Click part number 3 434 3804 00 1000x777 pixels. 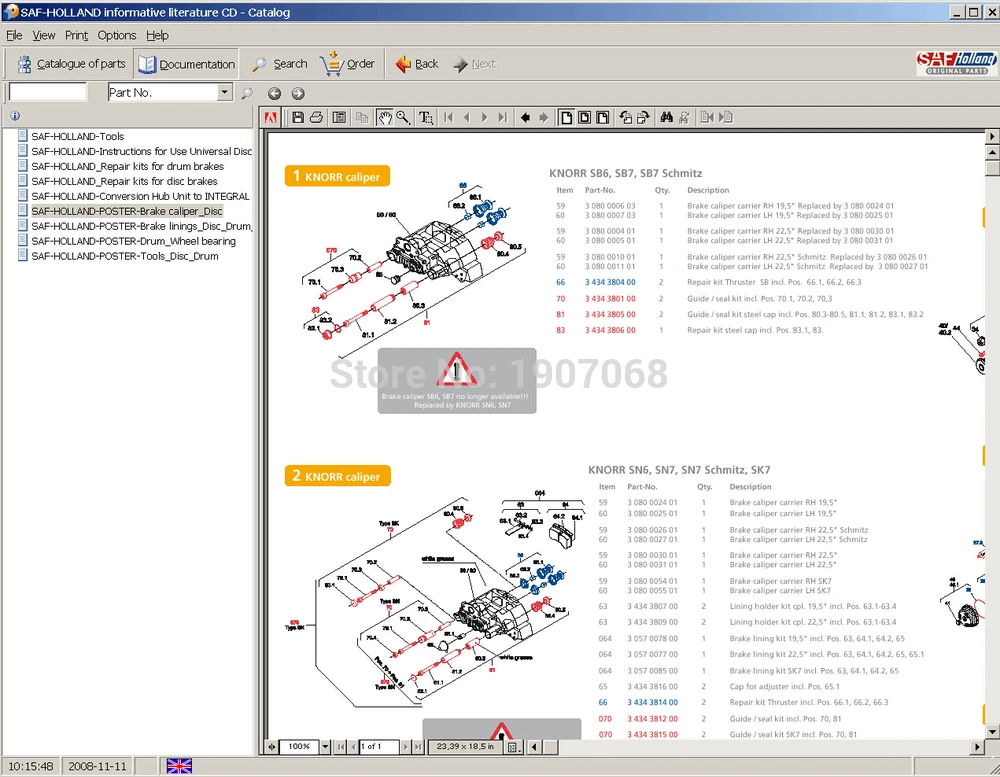[610, 282]
